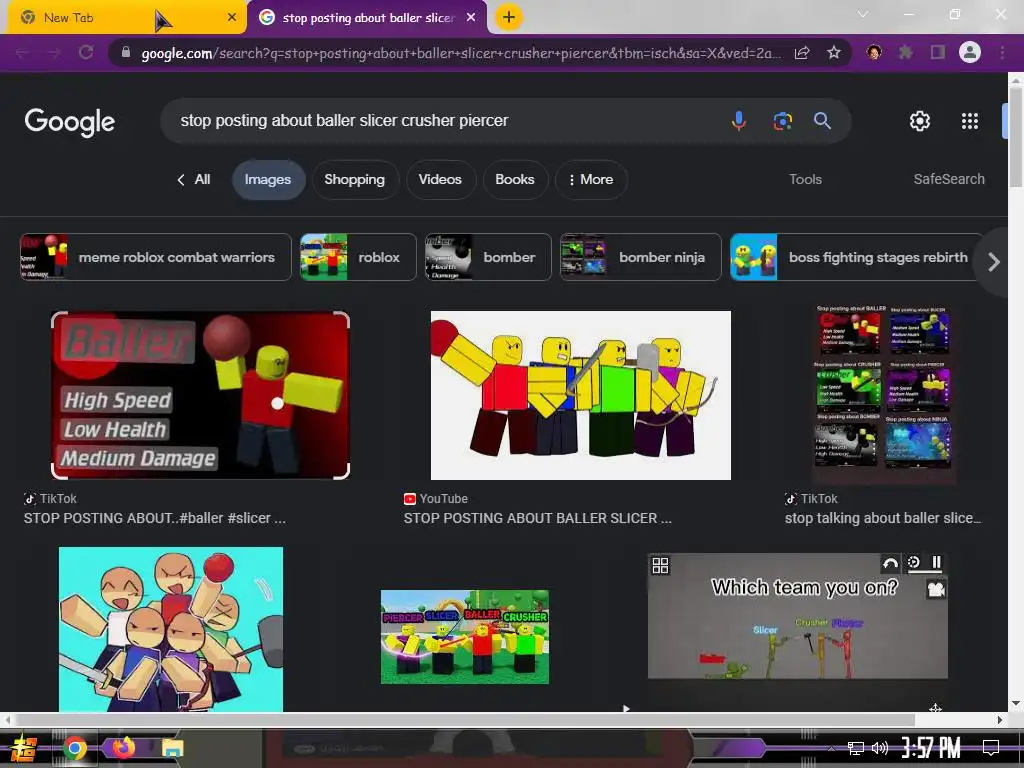Open the taskbar network status icon

856,748
